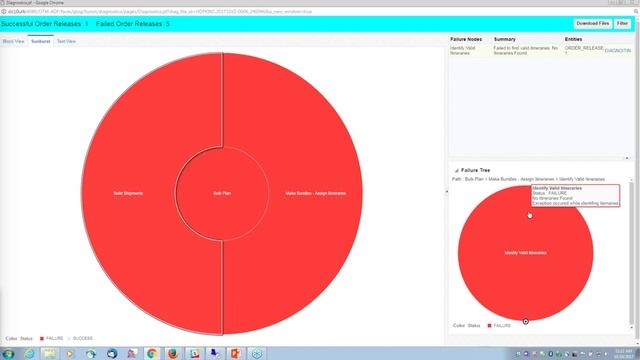Screen dimensions: 640x360
Task: Open the file explorer taskbar icon
Action: pos(50,353)
